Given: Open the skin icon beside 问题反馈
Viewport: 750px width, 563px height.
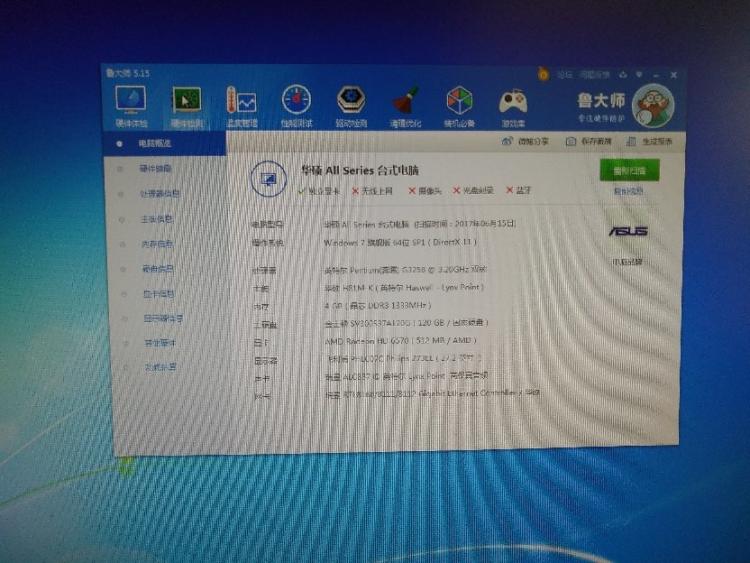Looking at the screenshot, I should point(623,75).
